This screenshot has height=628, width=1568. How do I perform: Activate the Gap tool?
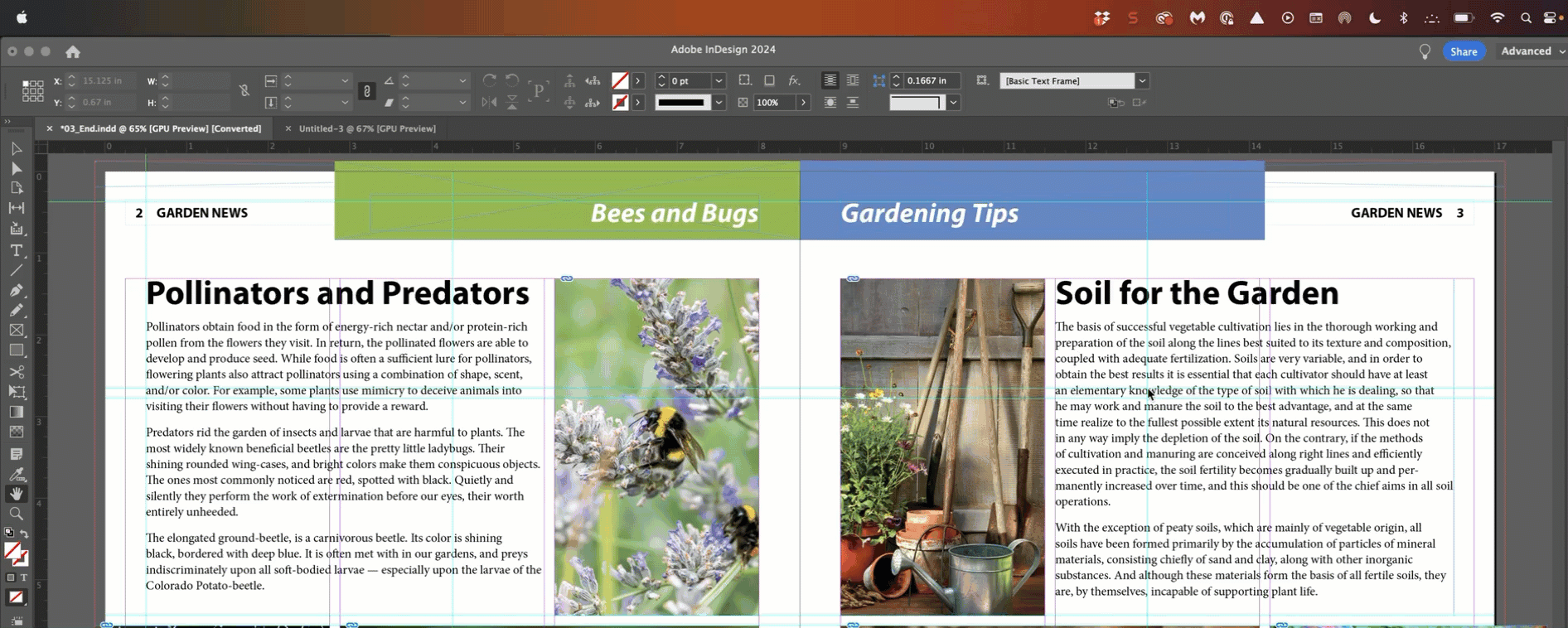click(16, 208)
